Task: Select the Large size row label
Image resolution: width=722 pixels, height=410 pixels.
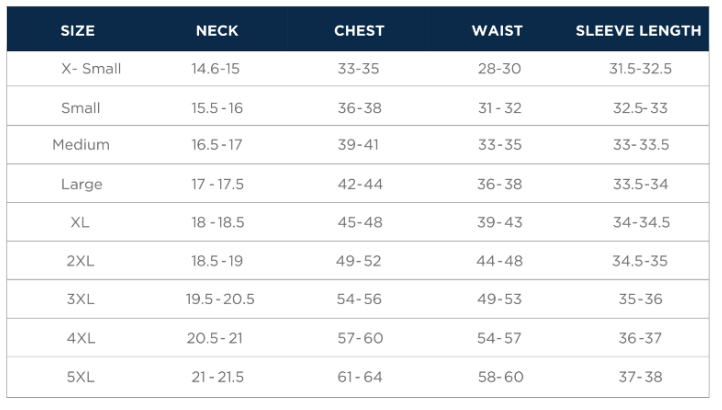Action: pyautogui.click(x=80, y=184)
